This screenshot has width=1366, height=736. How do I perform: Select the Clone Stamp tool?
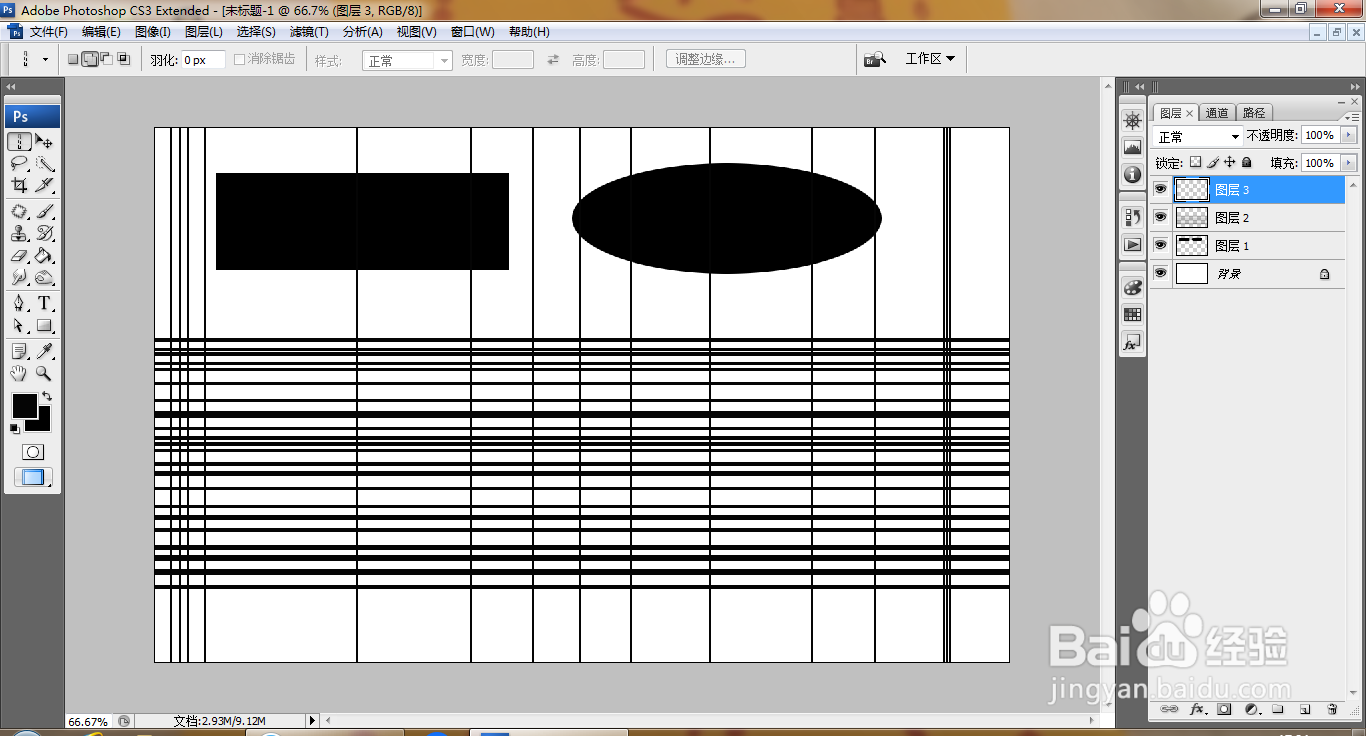click(20, 234)
